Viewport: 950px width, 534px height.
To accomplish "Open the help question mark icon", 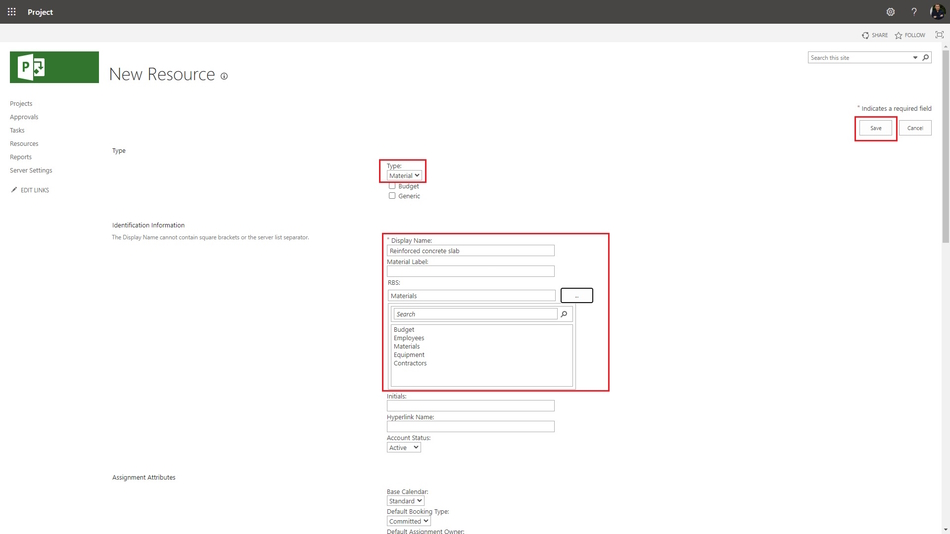I will pyautogui.click(x=914, y=12).
